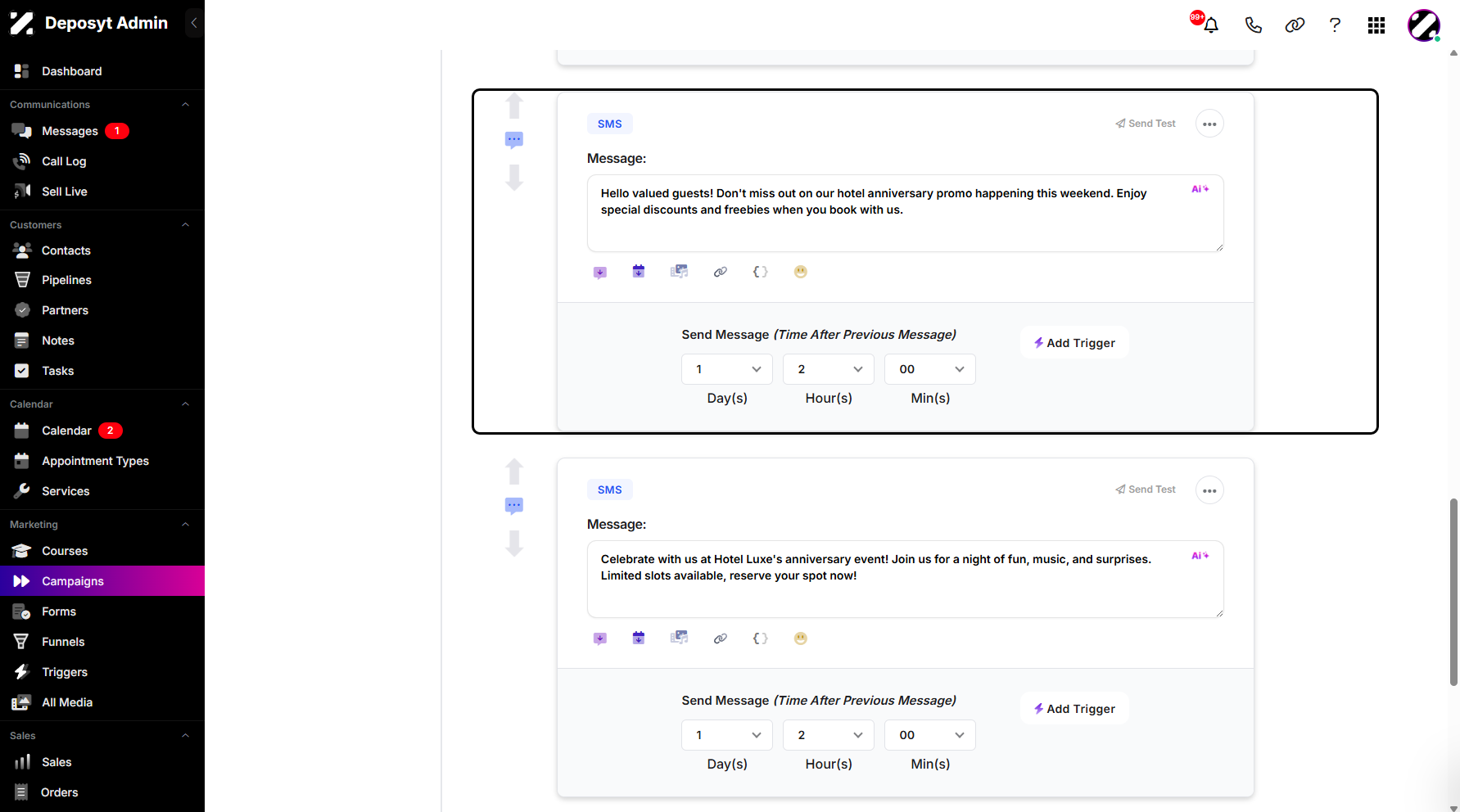Open the notifications bell icon
The width and height of the screenshot is (1460, 812).
pos(1211,25)
